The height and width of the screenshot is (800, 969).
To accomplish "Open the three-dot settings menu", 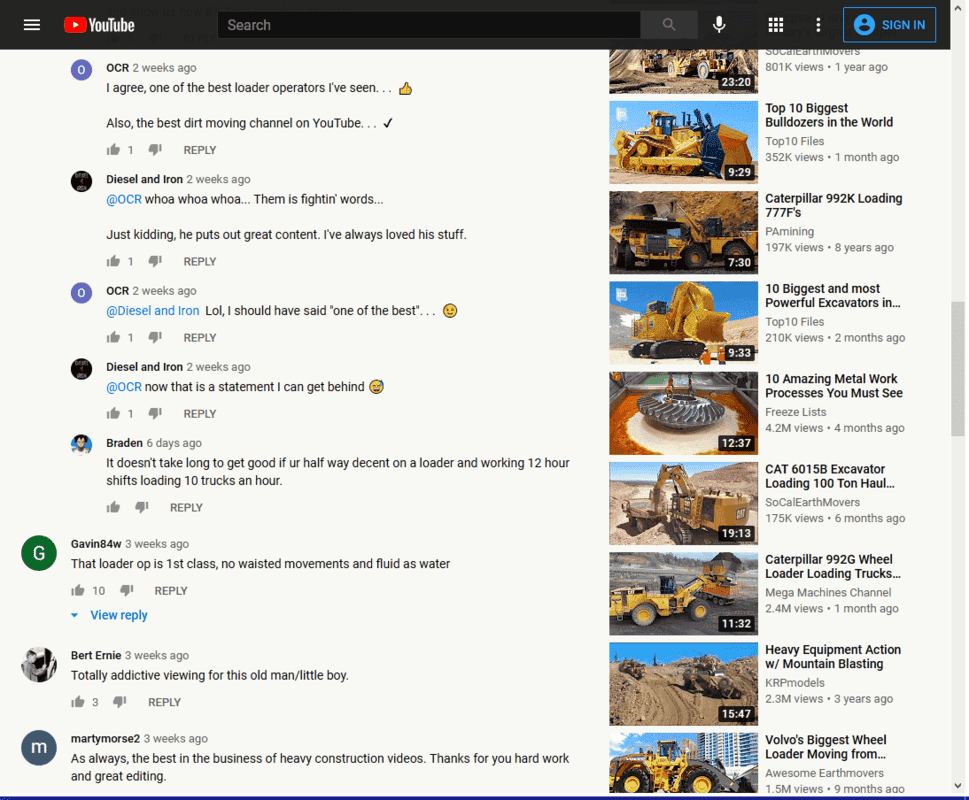I will point(818,25).
